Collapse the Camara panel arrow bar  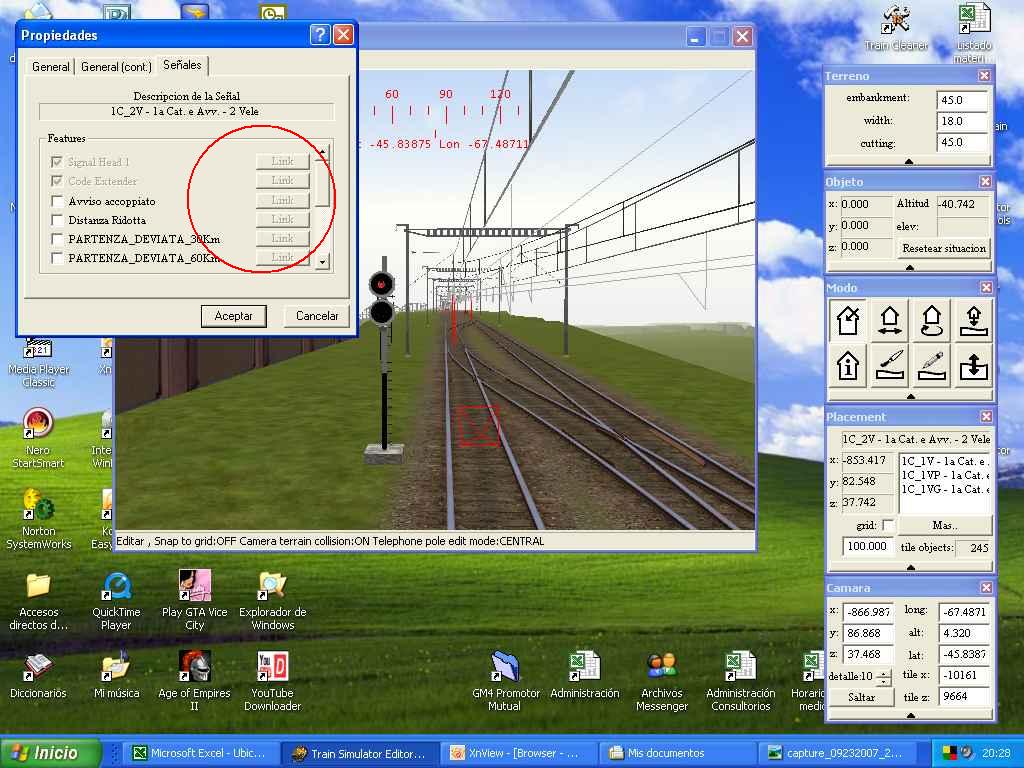pos(909,715)
